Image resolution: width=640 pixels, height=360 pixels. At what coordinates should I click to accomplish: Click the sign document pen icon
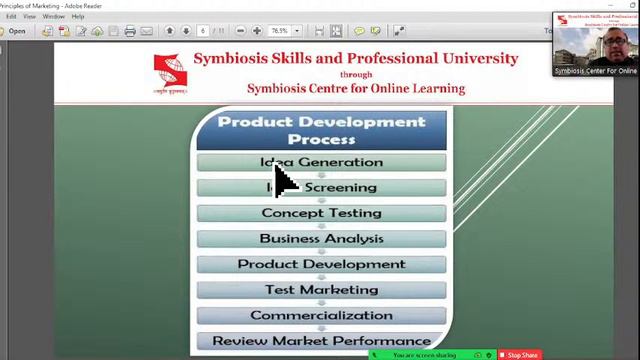coord(81,31)
